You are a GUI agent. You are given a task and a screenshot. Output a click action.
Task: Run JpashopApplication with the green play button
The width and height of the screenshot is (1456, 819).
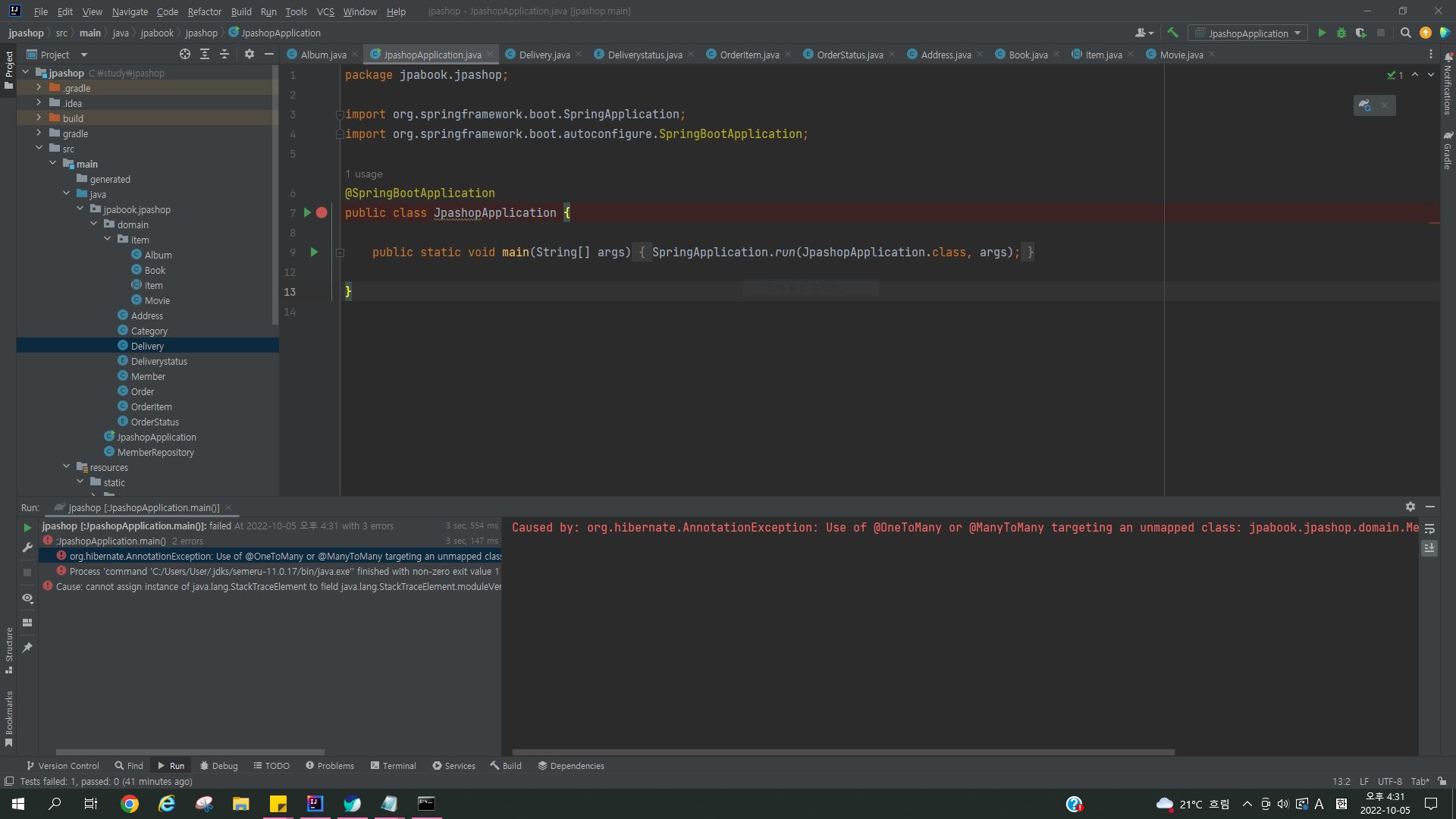point(1322,33)
